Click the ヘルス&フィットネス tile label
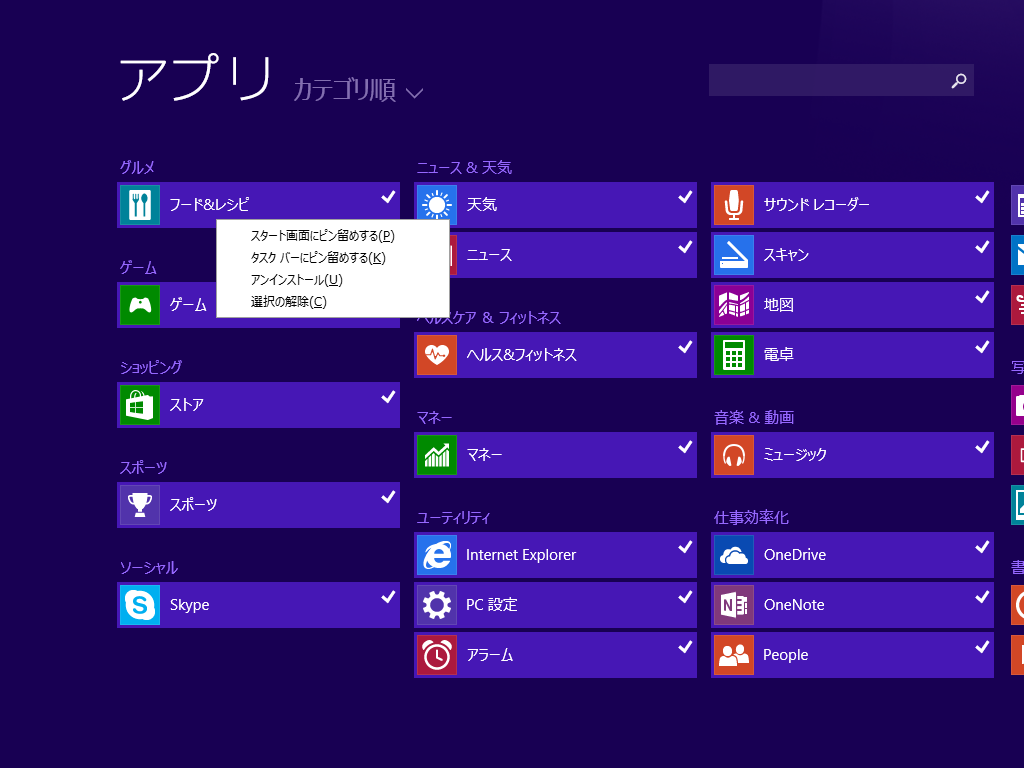The width and height of the screenshot is (1024, 768). click(x=521, y=355)
